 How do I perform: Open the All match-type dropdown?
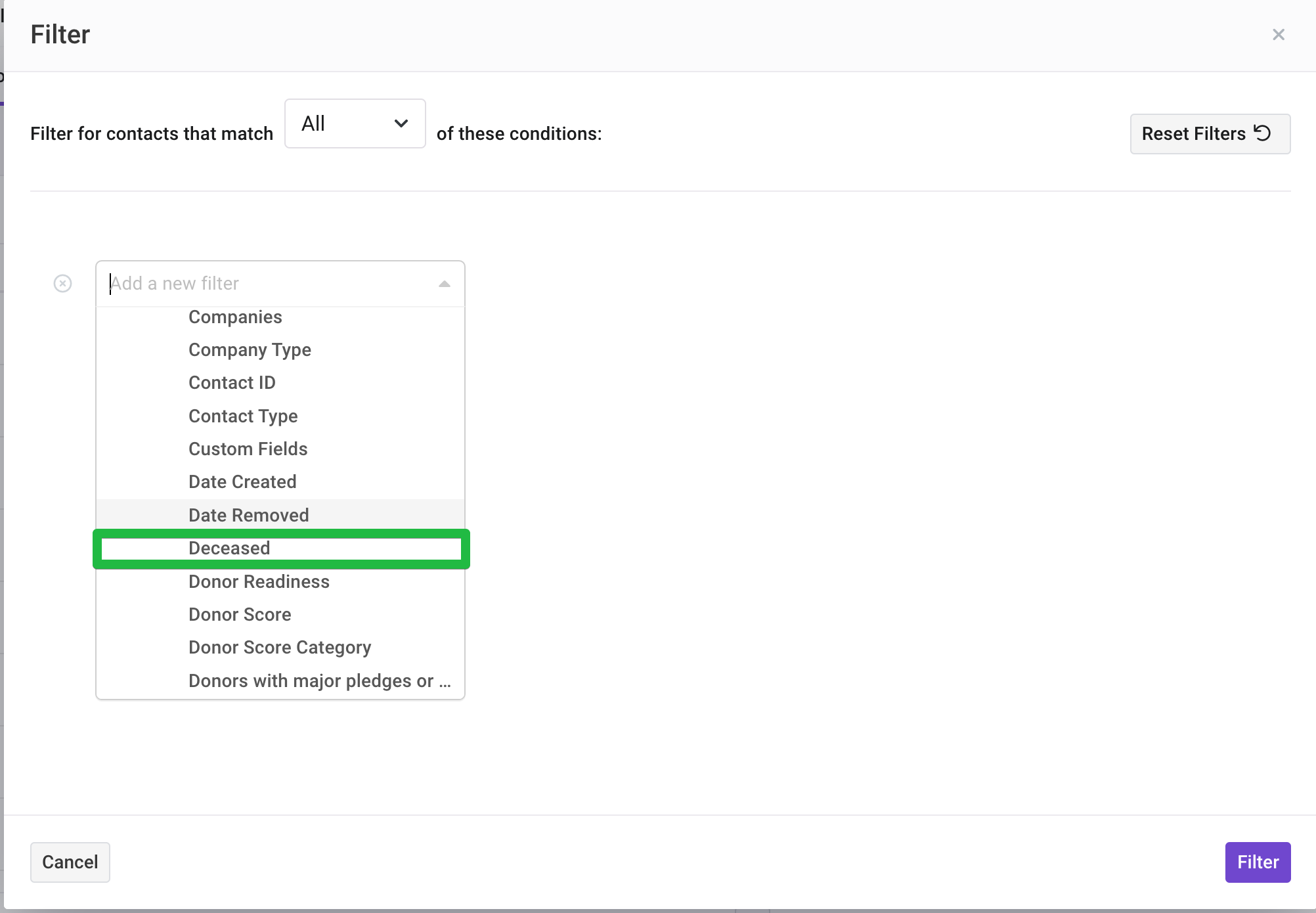coord(355,123)
